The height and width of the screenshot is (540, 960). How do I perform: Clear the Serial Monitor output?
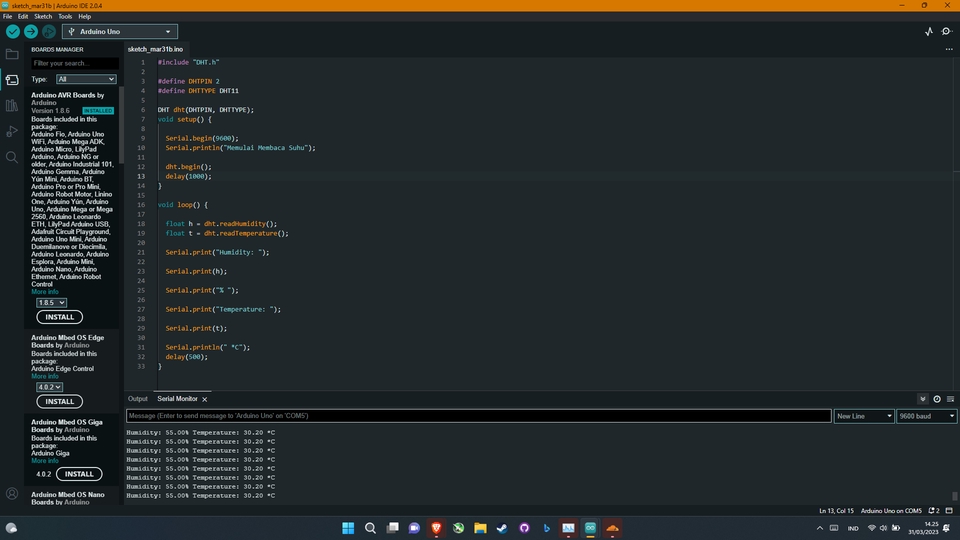coord(950,399)
